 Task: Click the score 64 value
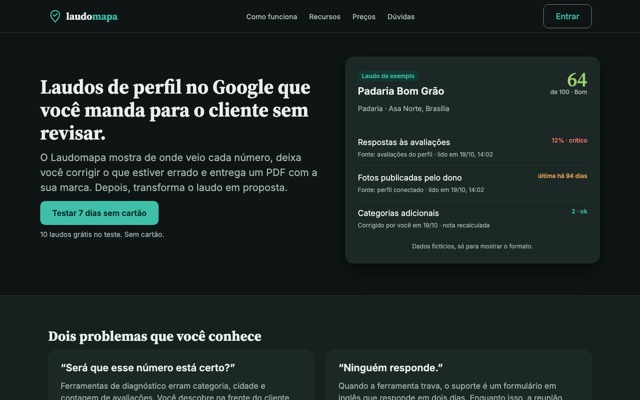coord(577,80)
